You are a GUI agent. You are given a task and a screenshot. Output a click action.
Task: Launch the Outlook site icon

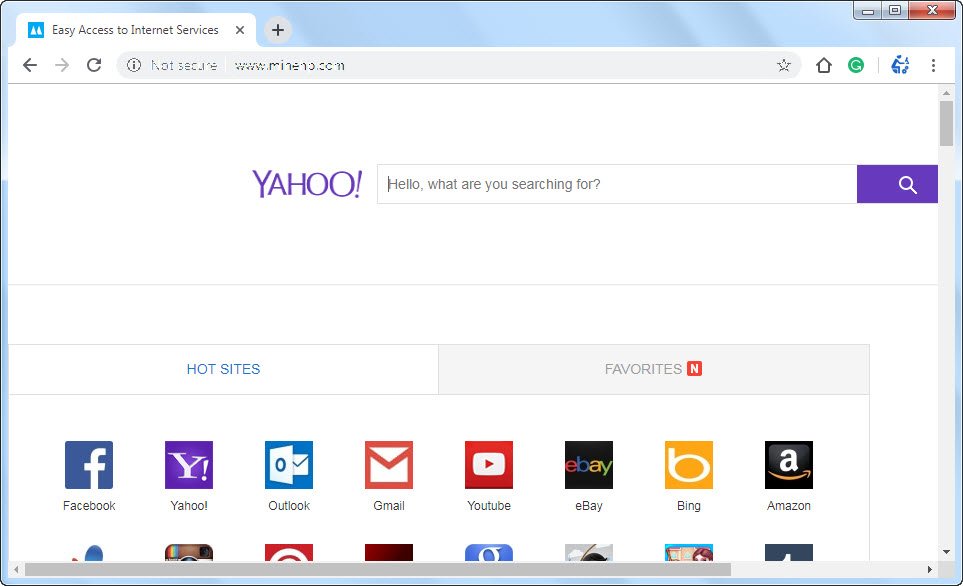pos(289,465)
